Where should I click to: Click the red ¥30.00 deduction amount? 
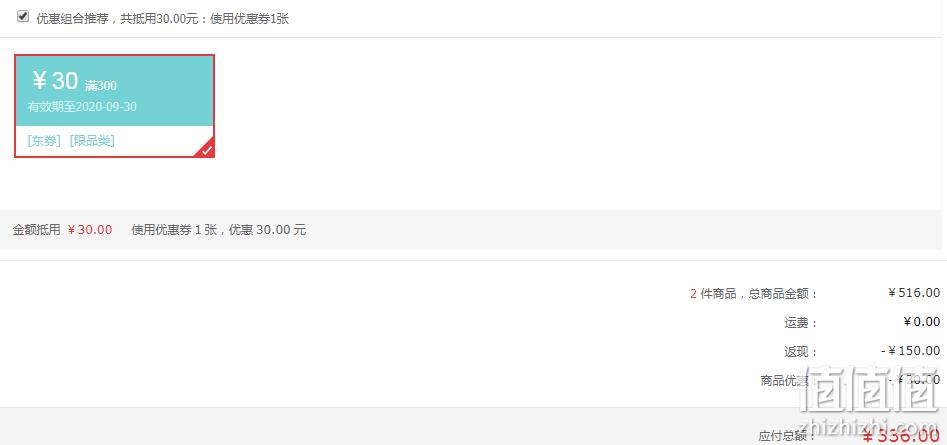(90, 229)
